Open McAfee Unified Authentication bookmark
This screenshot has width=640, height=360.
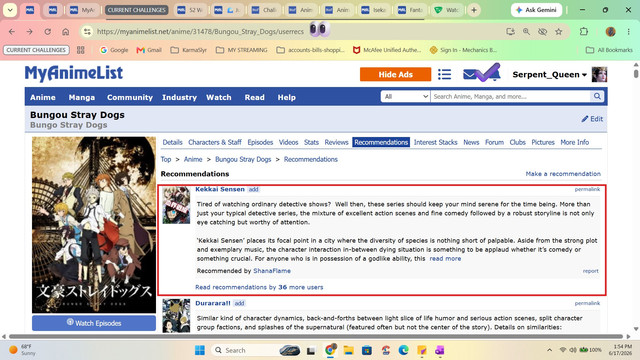tap(387, 50)
